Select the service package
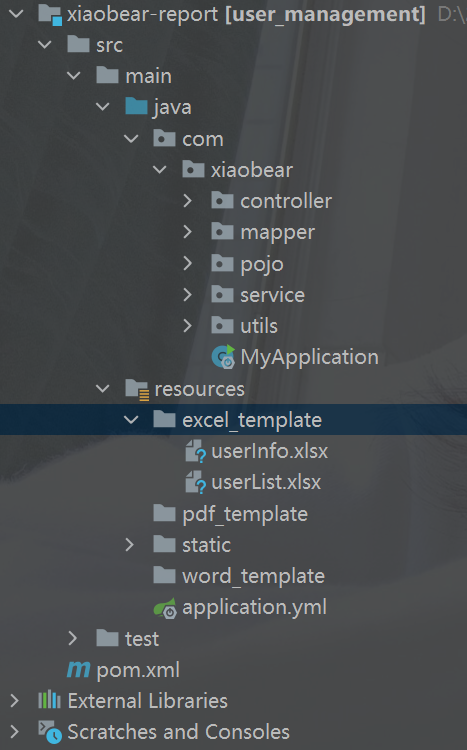Viewport: 467px width, 750px height. click(272, 295)
